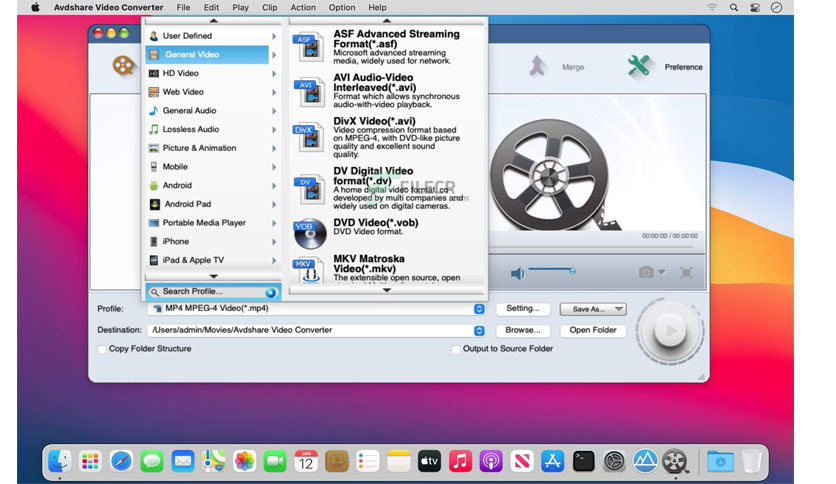The width and height of the screenshot is (836, 484).
Task: Open the Edit menu
Action: click(211, 7)
